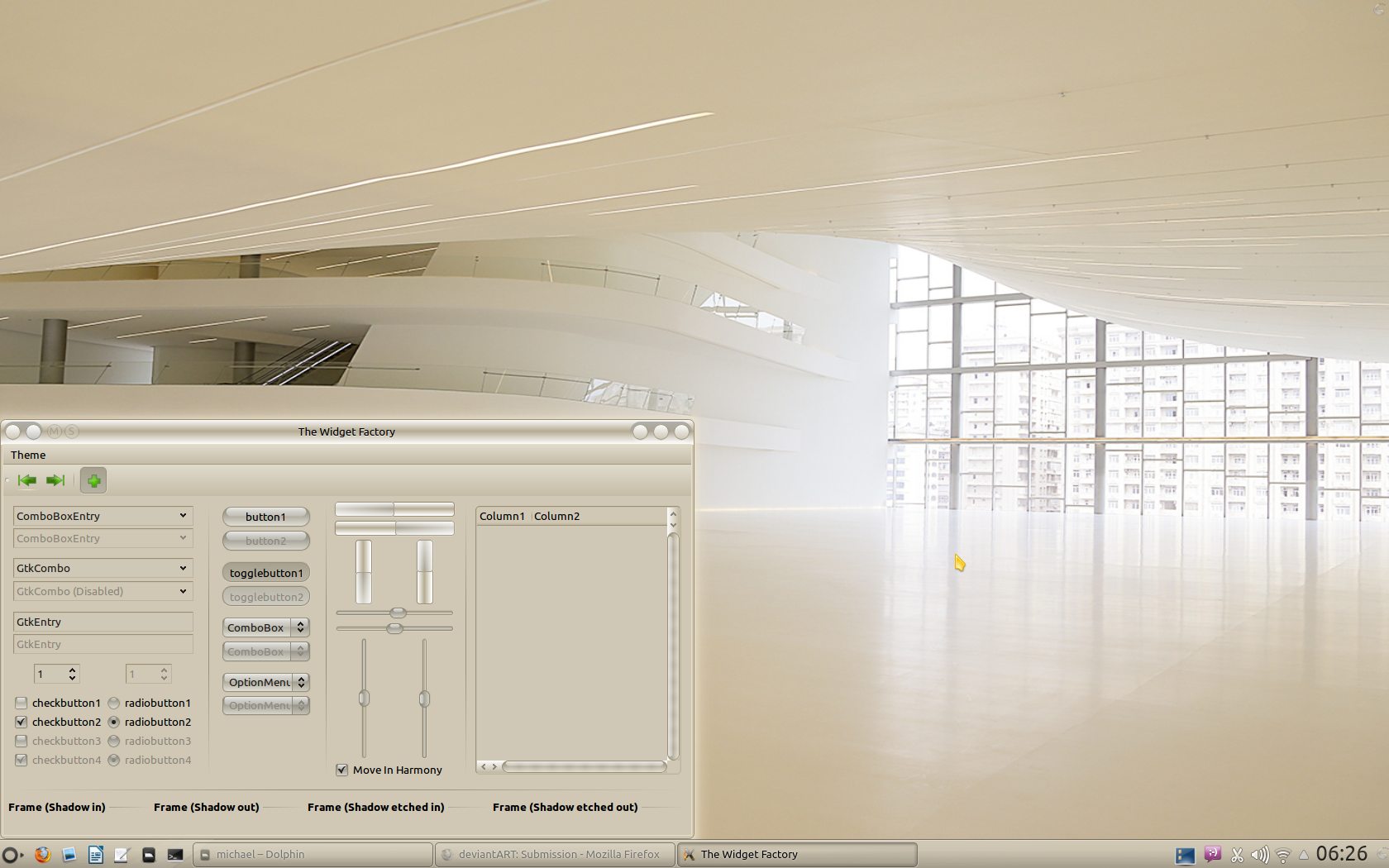Open the enabled OptionMenu dropdown
1389x868 pixels.
click(266, 682)
